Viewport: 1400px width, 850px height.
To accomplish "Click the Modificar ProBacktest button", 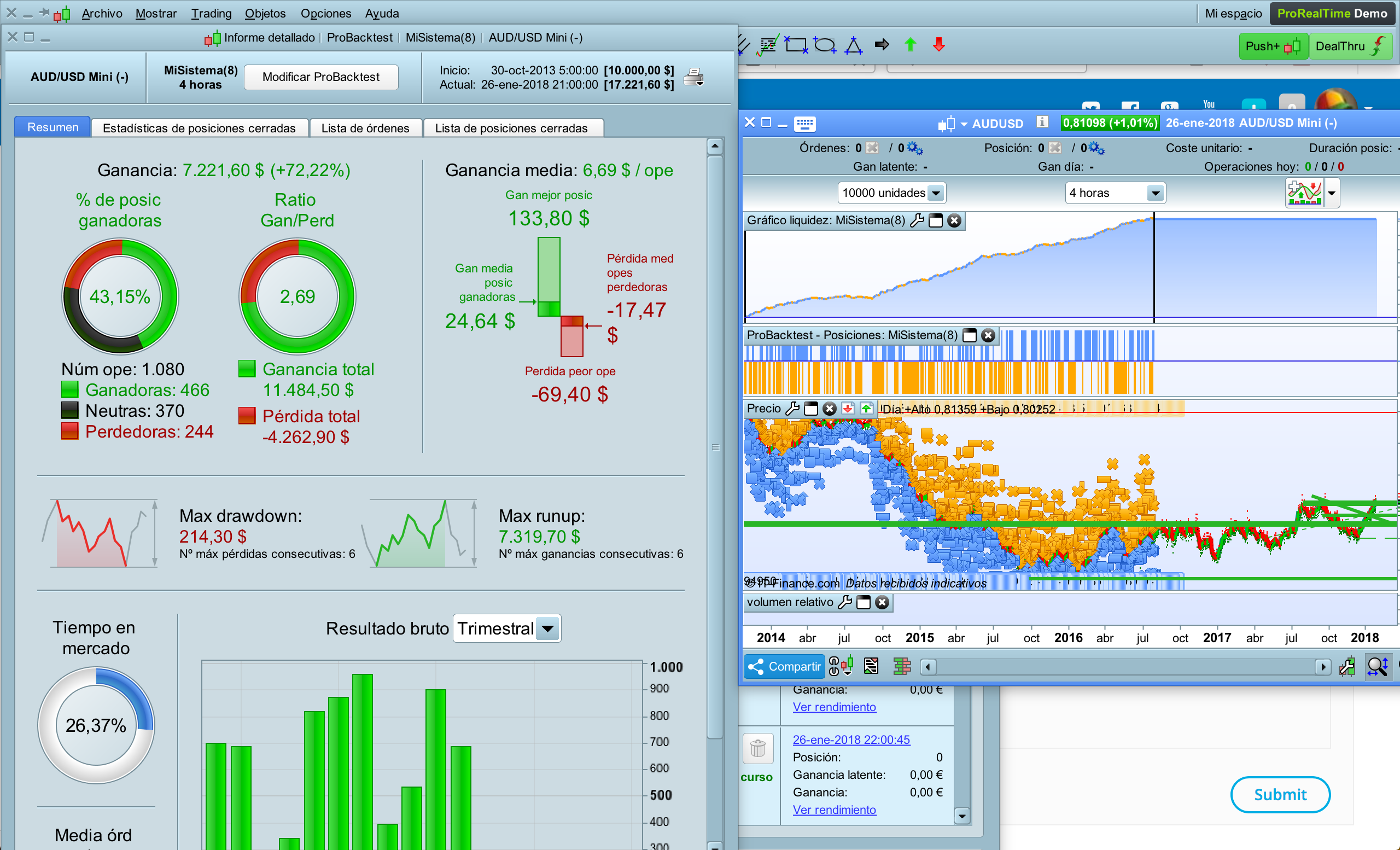I will [321, 77].
